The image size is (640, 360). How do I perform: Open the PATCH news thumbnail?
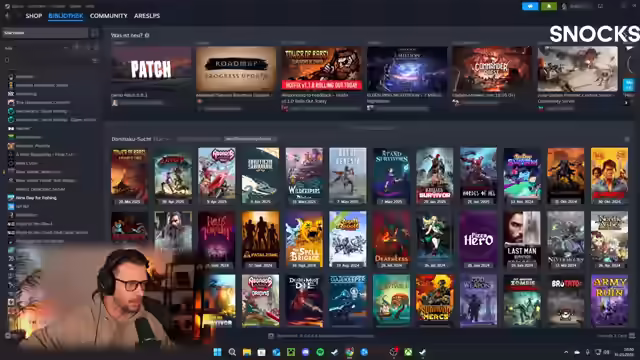[151, 69]
